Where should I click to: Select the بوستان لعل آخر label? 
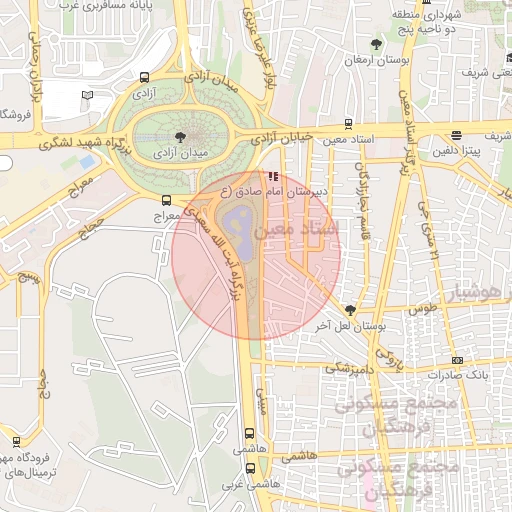pyautogui.click(x=350, y=327)
